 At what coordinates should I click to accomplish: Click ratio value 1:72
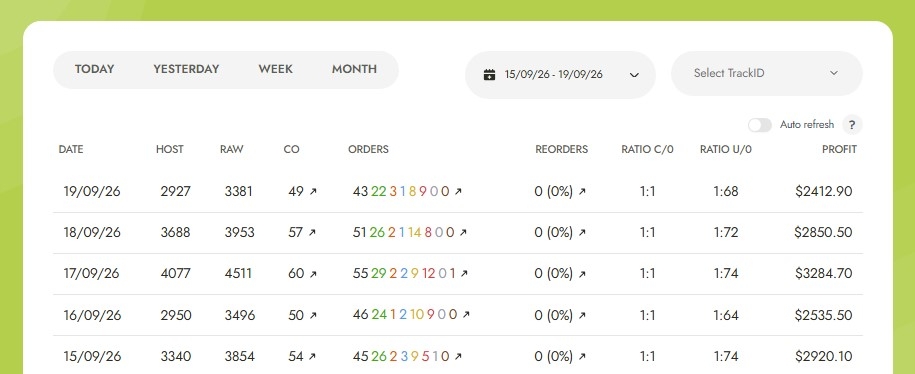[x=726, y=232]
